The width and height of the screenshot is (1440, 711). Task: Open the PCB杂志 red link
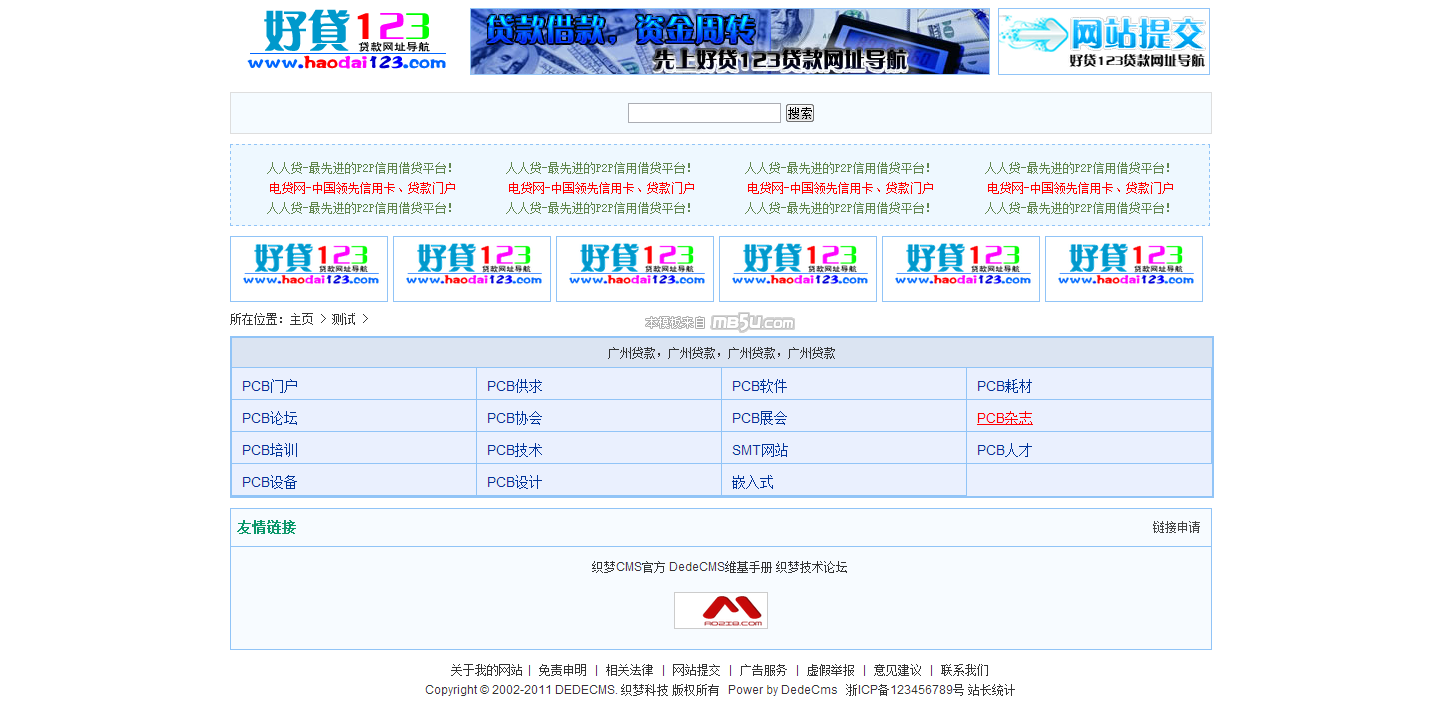(x=1004, y=418)
